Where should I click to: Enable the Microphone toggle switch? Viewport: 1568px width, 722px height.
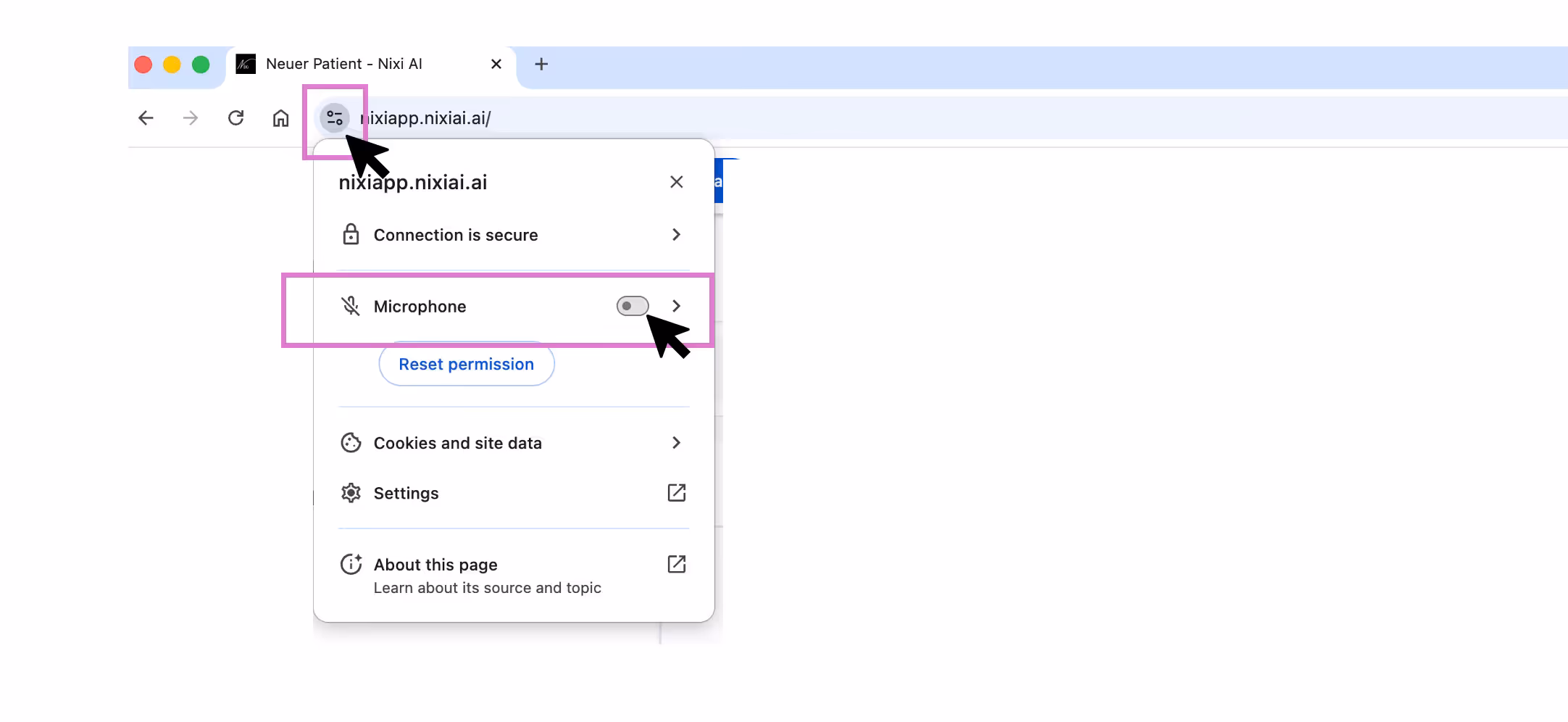tap(632, 306)
